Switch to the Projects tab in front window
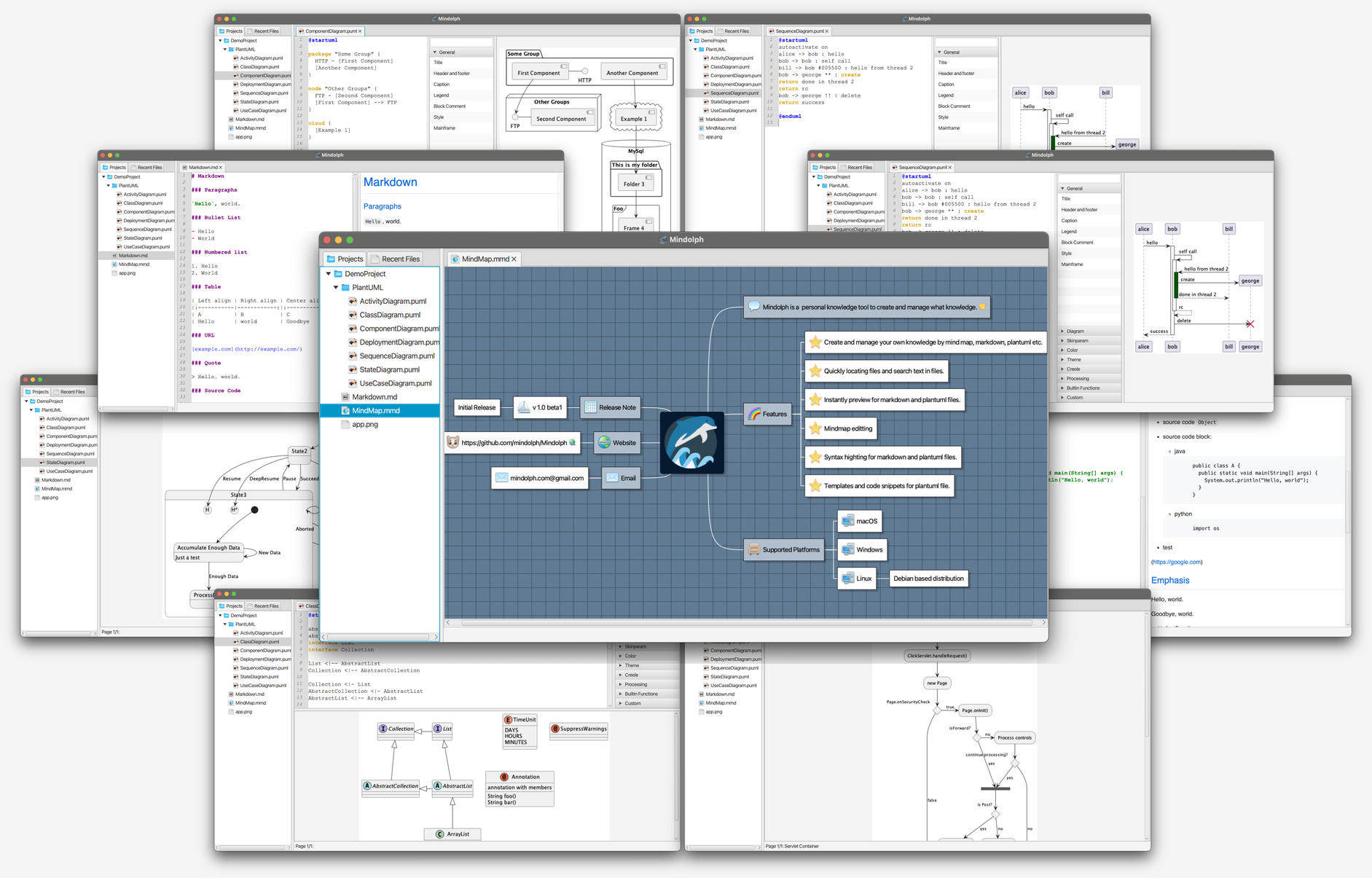1372x878 pixels. [345, 259]
